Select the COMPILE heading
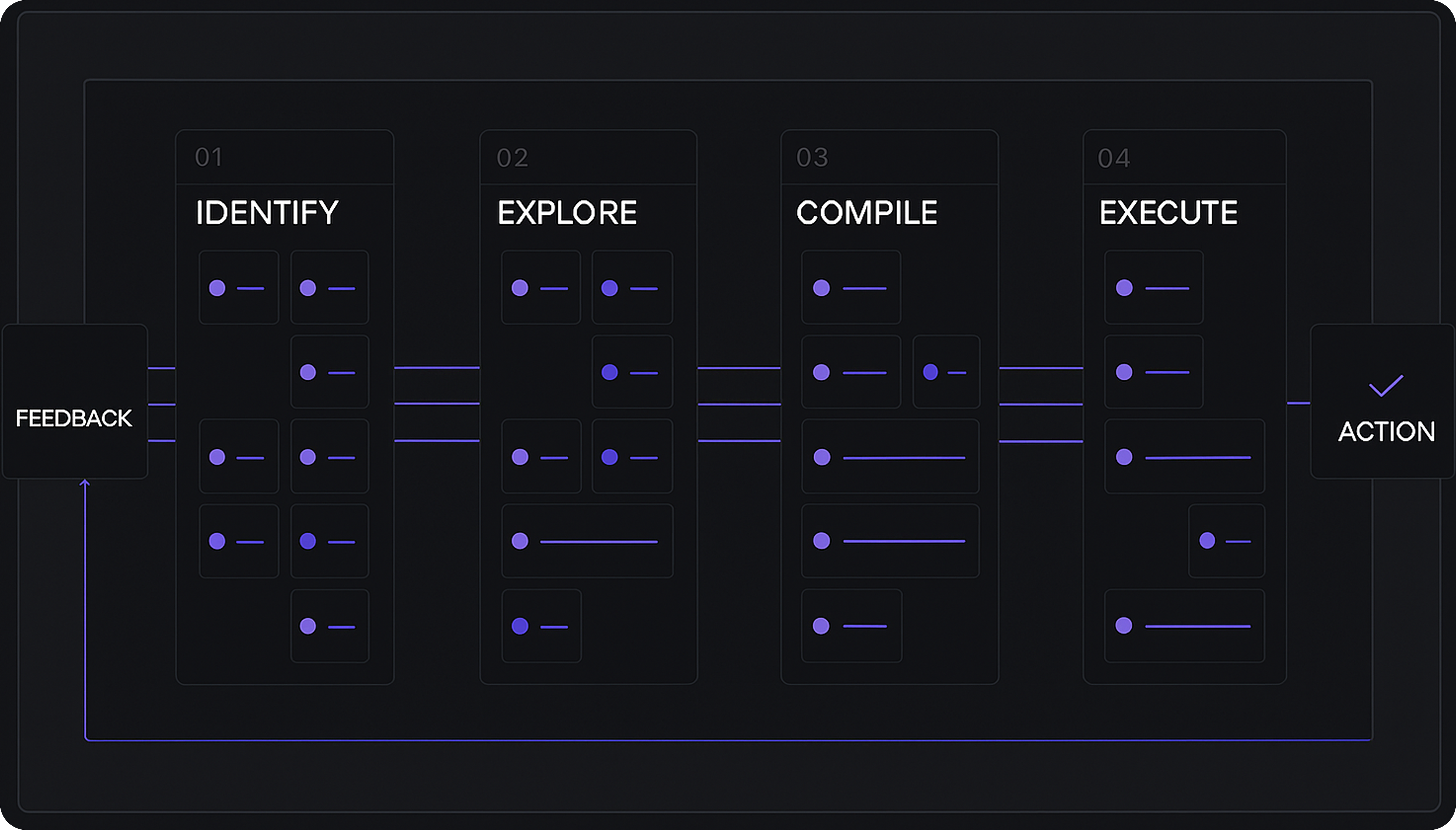 867,213
